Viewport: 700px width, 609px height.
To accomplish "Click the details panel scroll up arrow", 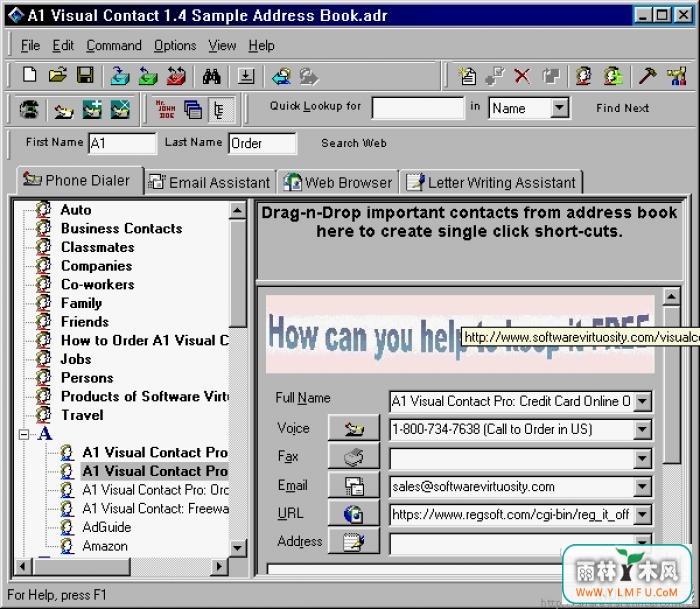I will coord(671,297).
